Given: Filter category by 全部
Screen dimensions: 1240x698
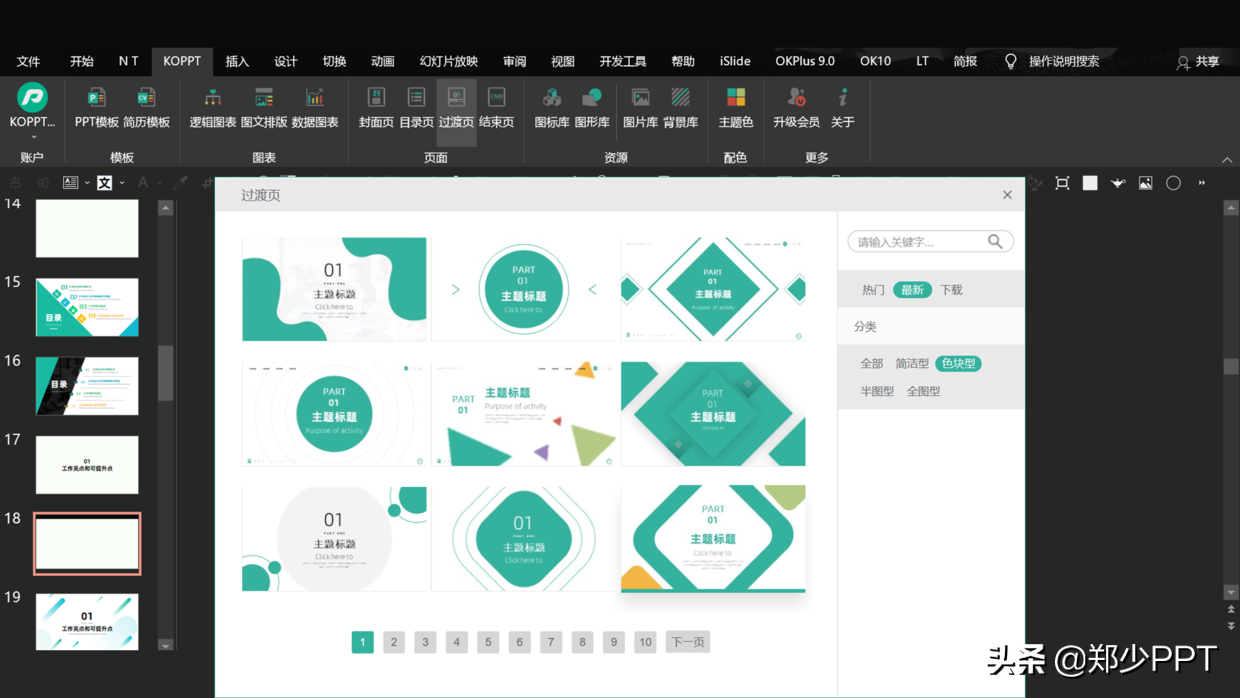Looking at the screenshot, I should pyautogui.click(x=872, y=363).
